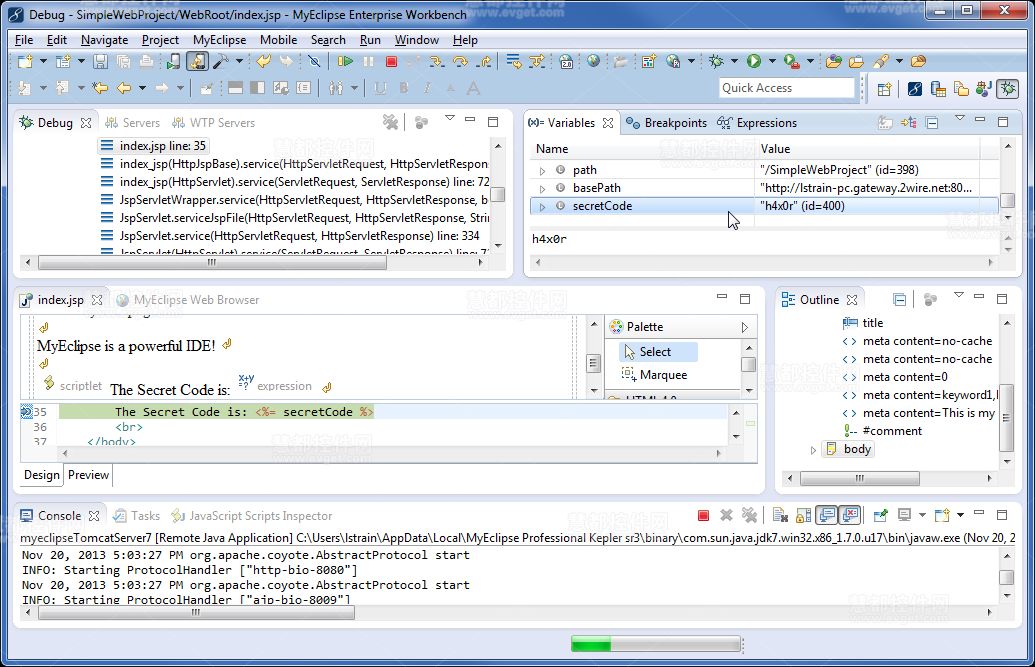Click the Resume debug button
Viewport: 1035px width, 667px height.
(345, 61)
